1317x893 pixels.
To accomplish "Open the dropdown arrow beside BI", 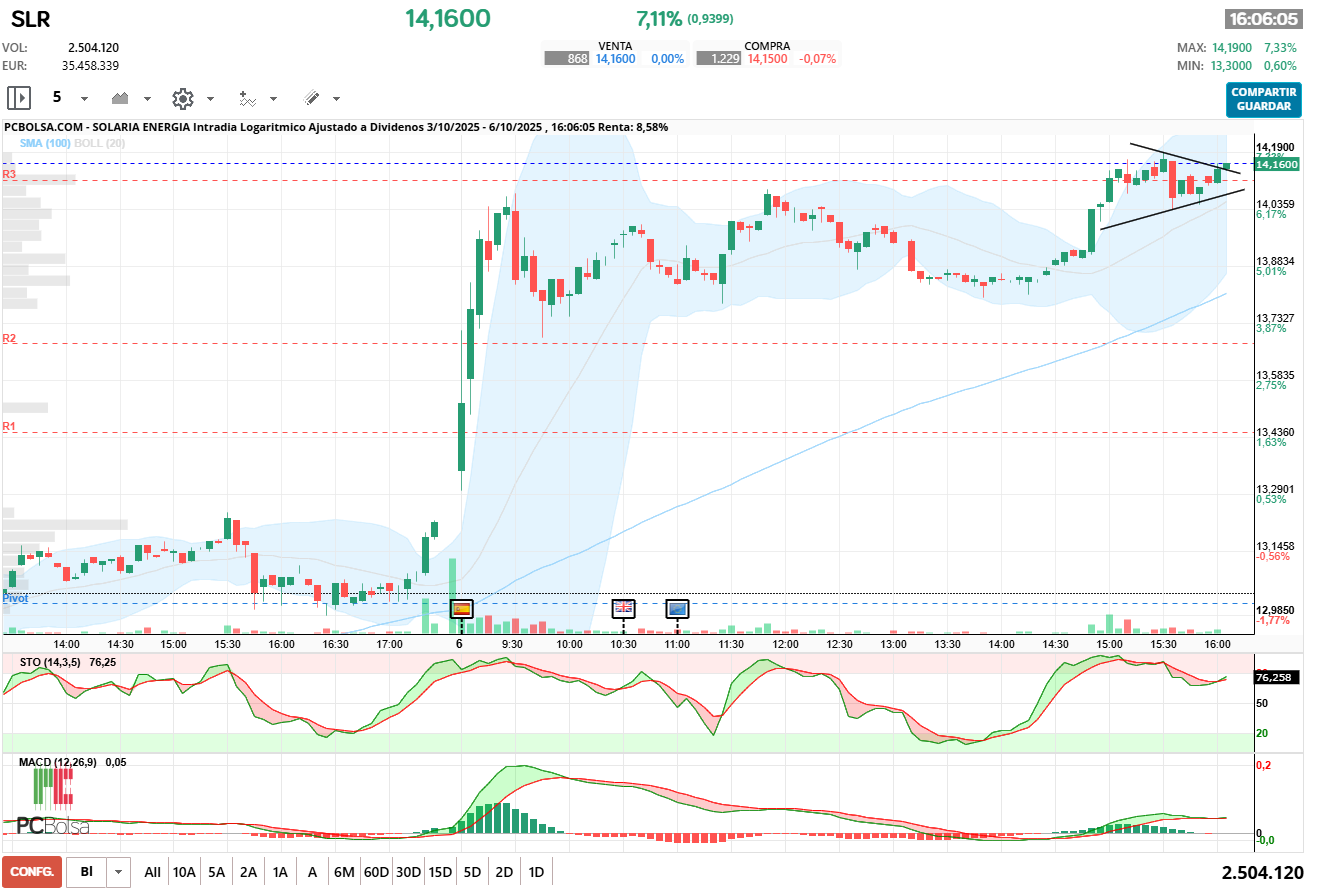I will pos(120,872).
